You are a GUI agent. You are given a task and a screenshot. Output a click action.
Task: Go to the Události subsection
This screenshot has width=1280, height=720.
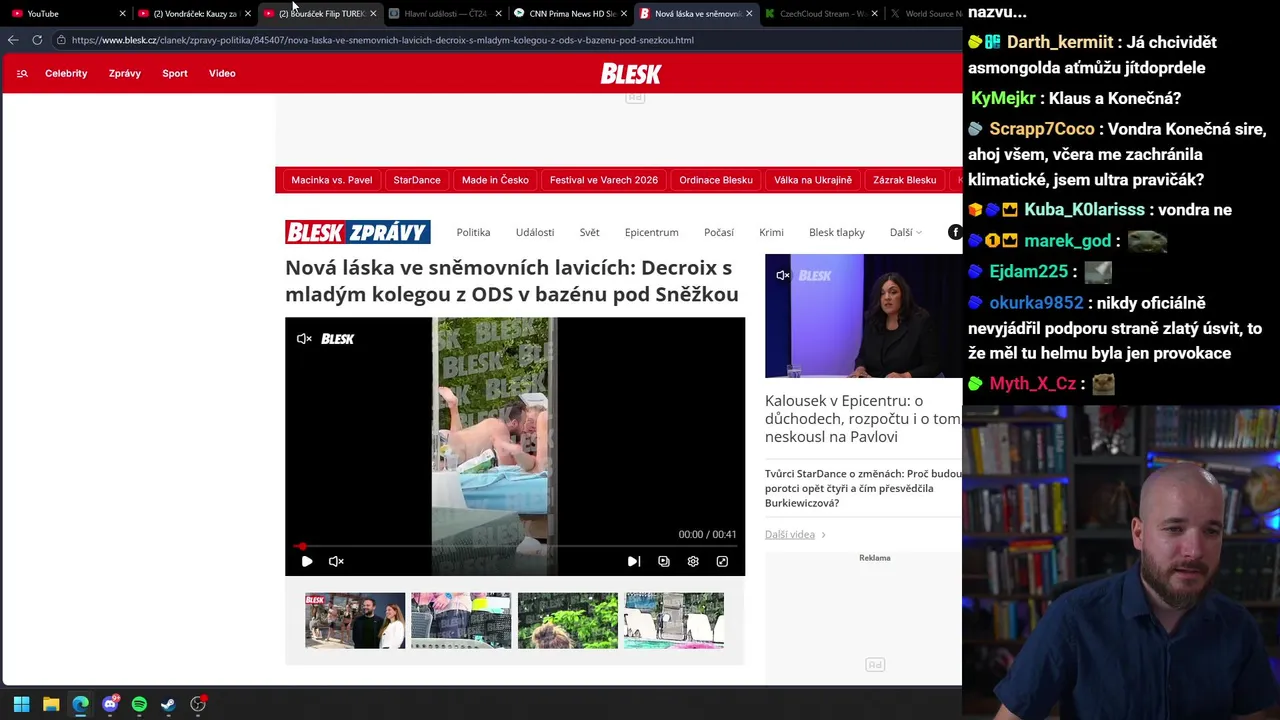[x=535, y=232]
